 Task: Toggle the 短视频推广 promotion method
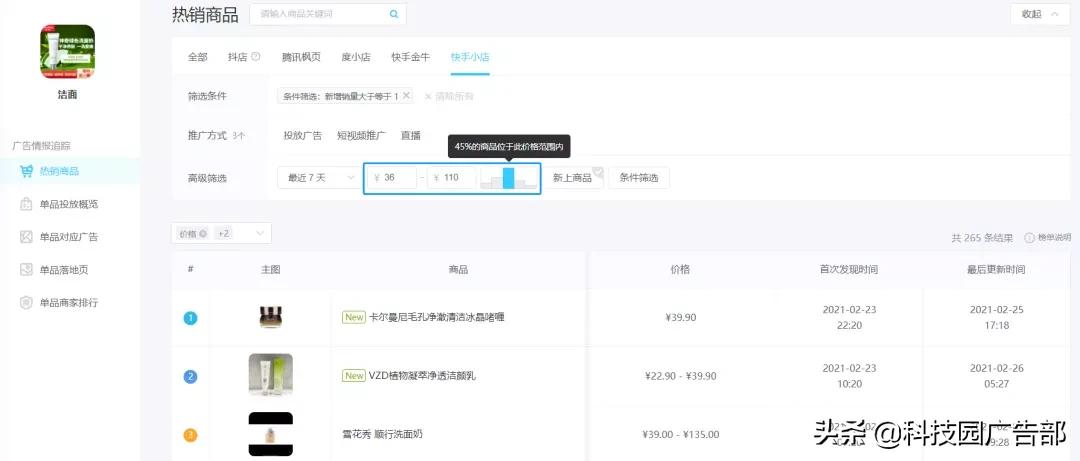pyautogui.click(x=362, y=136)
